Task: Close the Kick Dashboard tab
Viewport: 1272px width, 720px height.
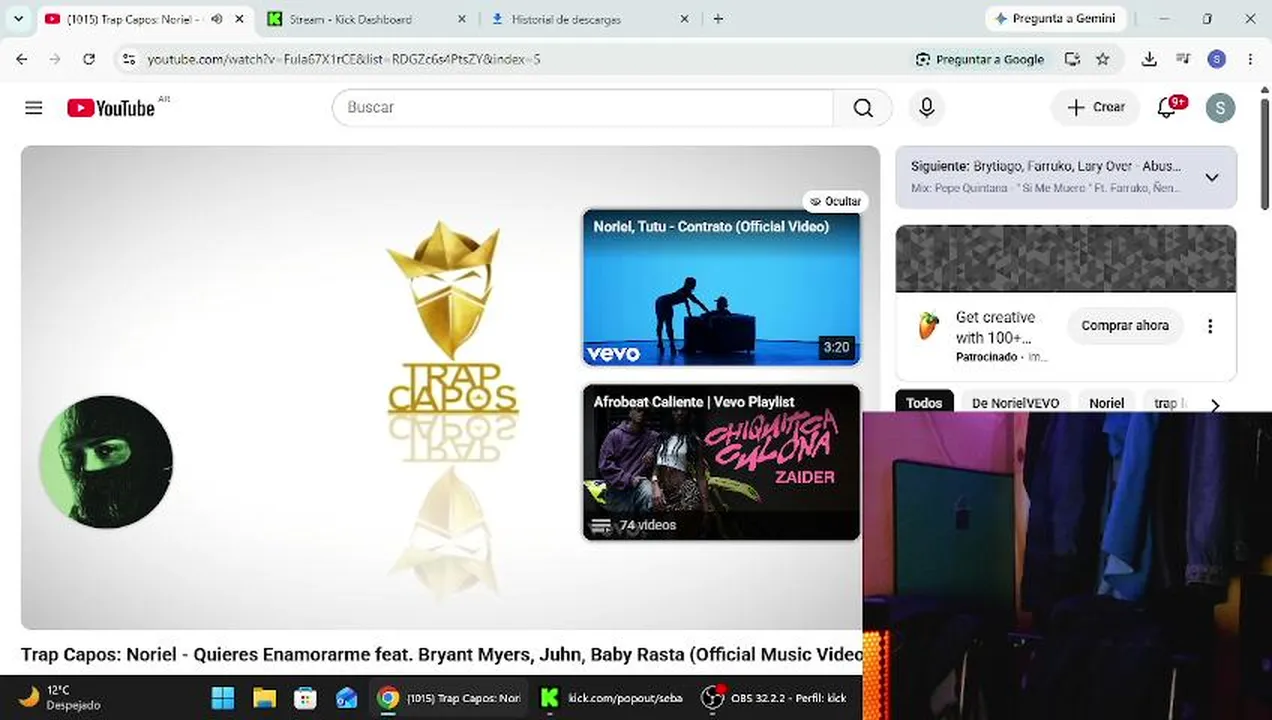Action: (461, 19)
